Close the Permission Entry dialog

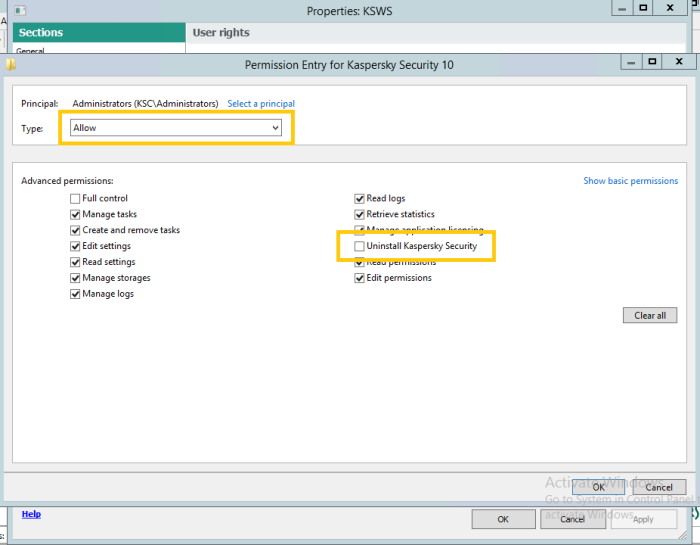click(x=679, y=62)
